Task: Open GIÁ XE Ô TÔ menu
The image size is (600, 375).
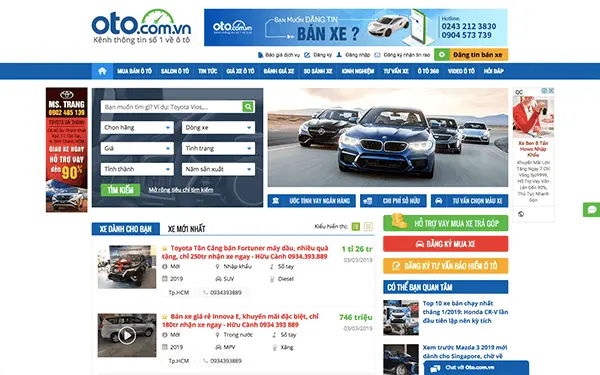Action: [240, 71]
